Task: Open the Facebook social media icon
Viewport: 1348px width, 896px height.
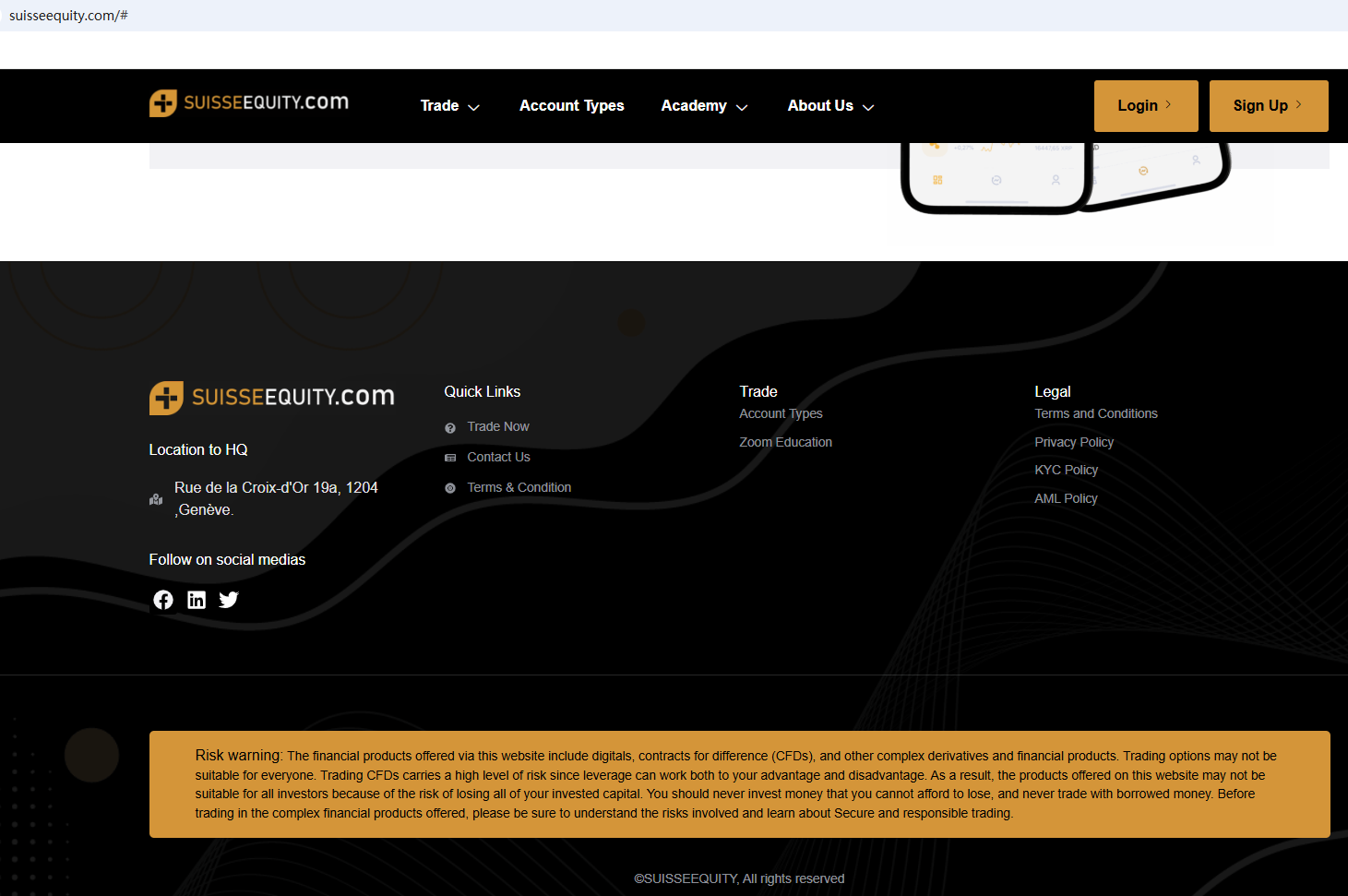Action: point(163,600)
